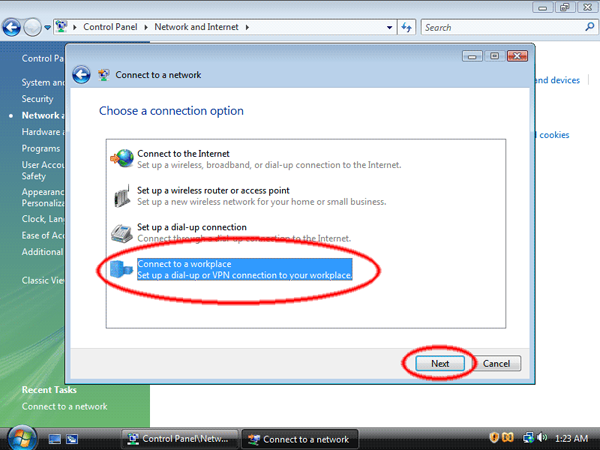Click Control Panel window's Forward button

coord(32,27)
